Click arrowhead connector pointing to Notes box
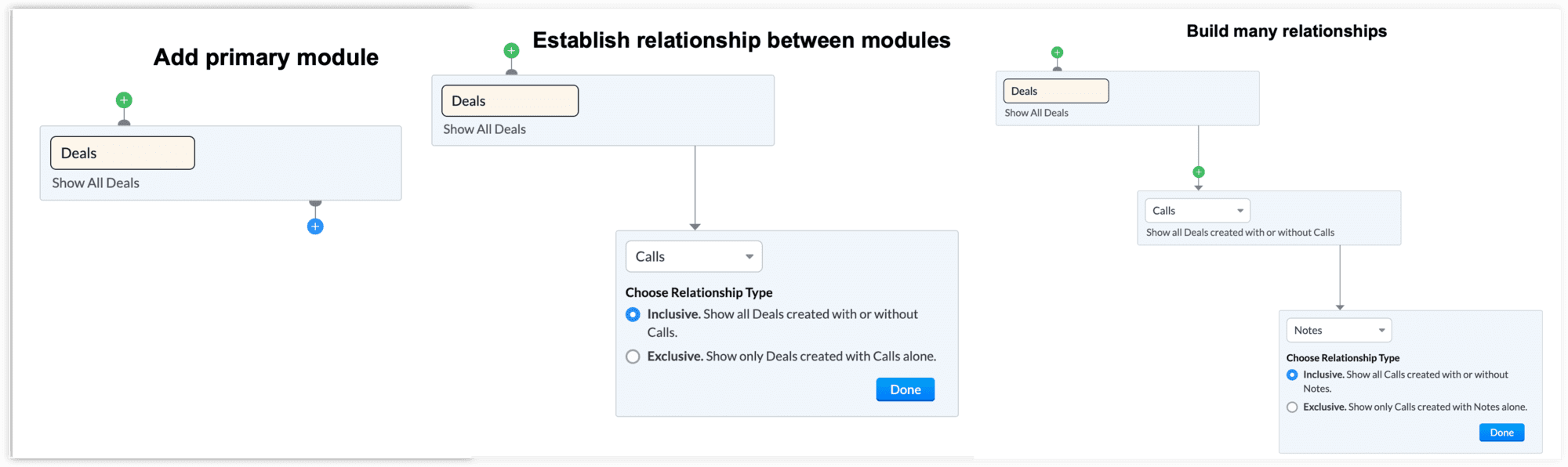 point(1340,307)
